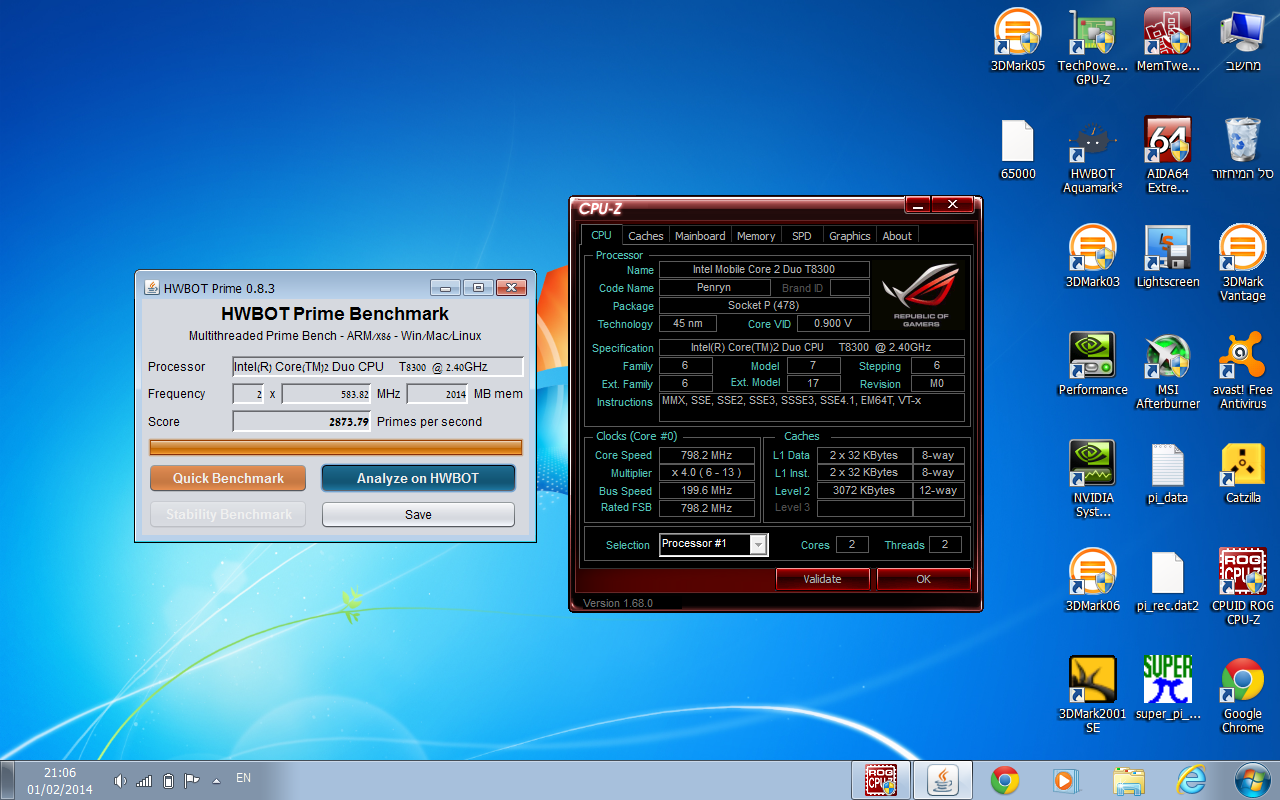Launch MSI Afterburner shortcut
This screenshot has width=1280, height=800.
[x=1167, y=371]
